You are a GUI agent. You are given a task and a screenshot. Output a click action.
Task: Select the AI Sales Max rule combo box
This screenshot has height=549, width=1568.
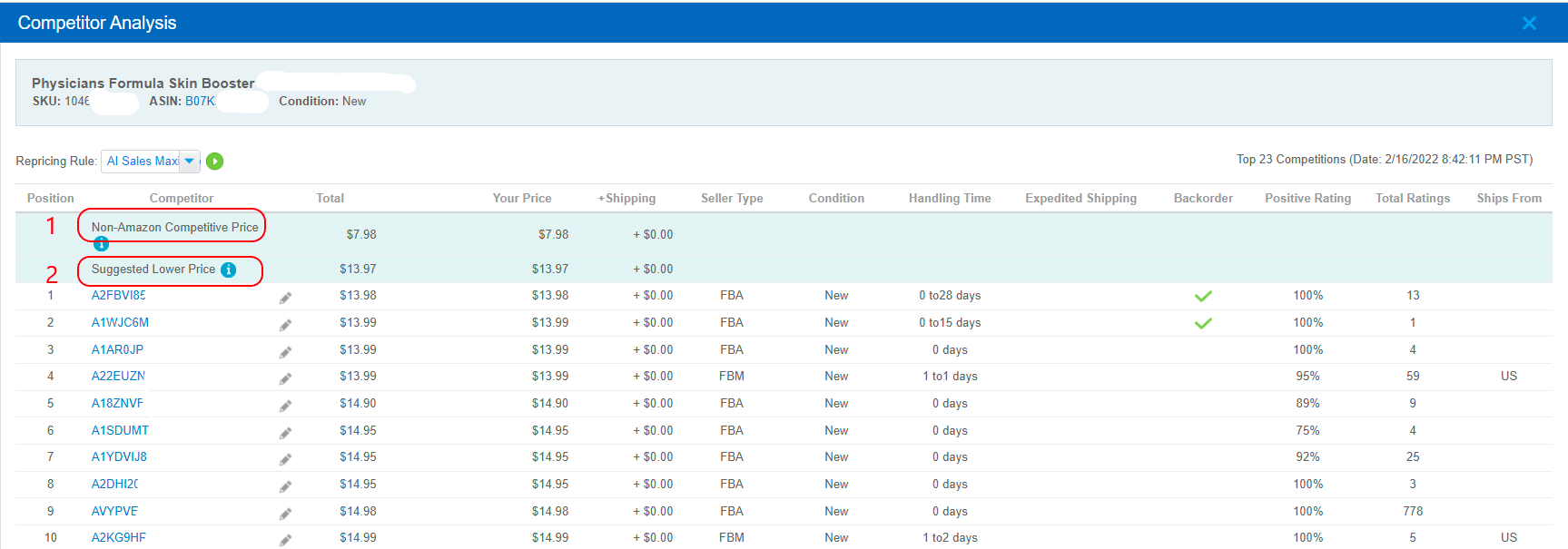[151, 161]
